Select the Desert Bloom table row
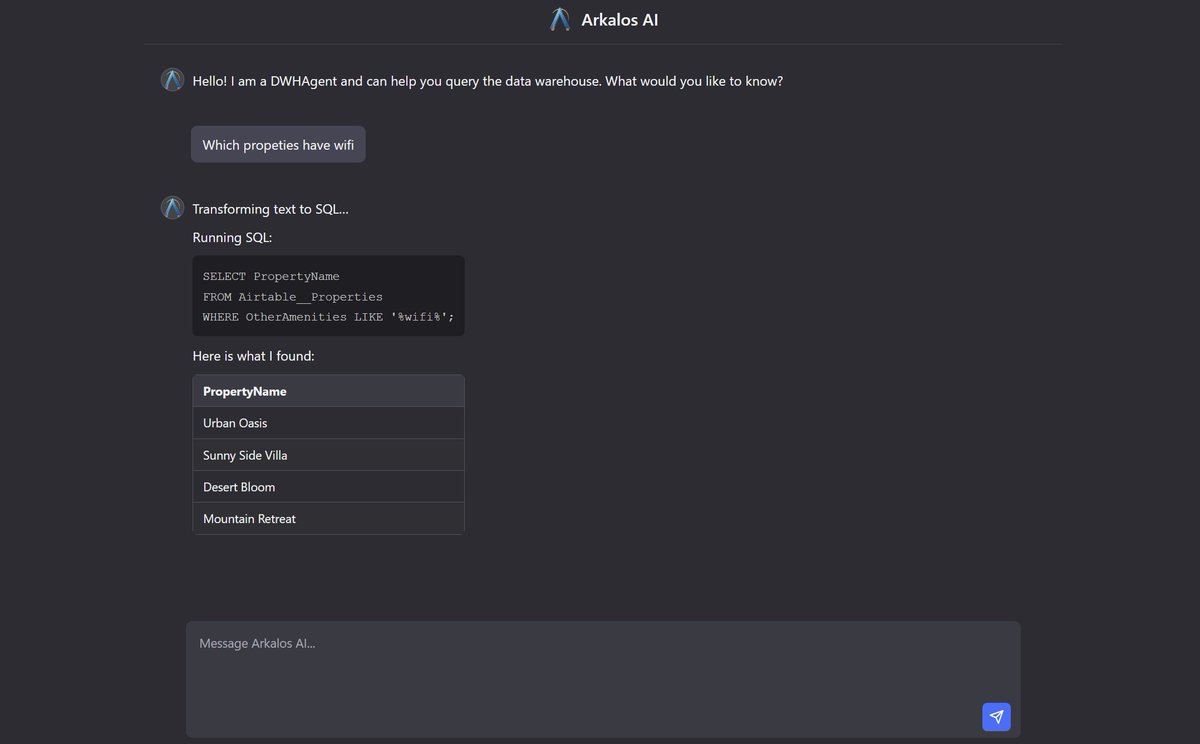 (x=328, y=487)
